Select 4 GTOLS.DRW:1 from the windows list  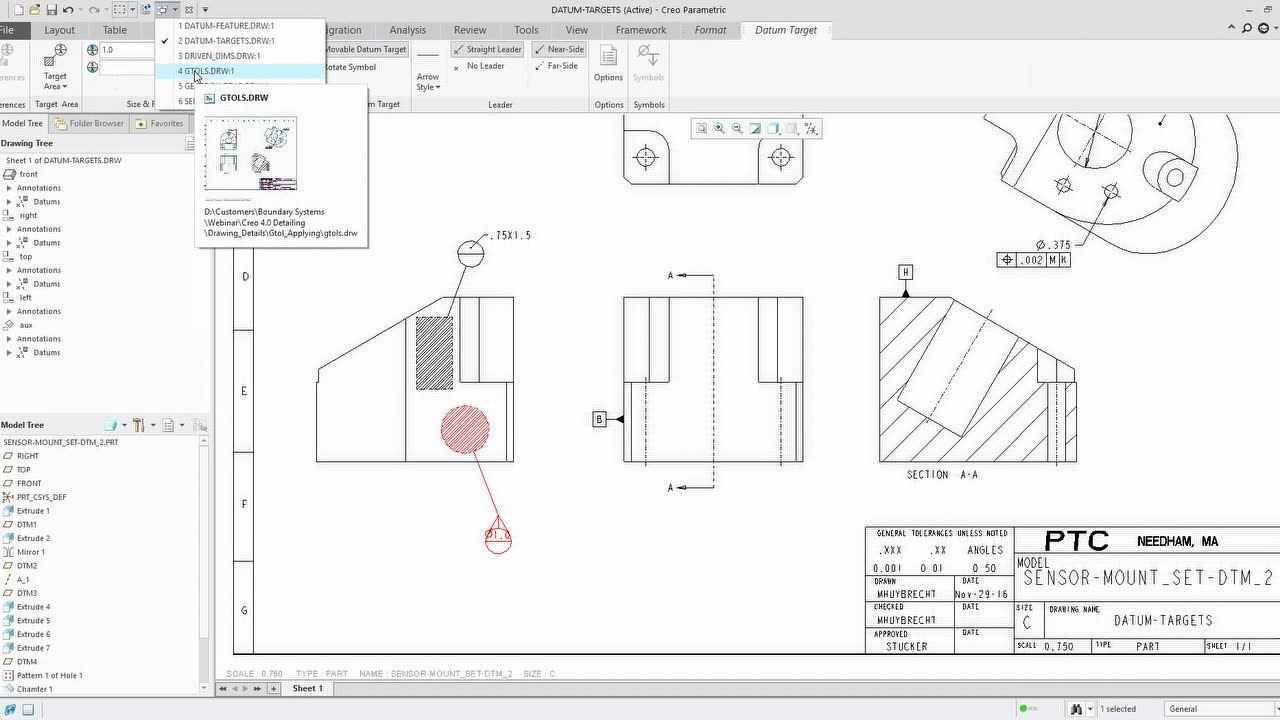(x=207, y=71)
